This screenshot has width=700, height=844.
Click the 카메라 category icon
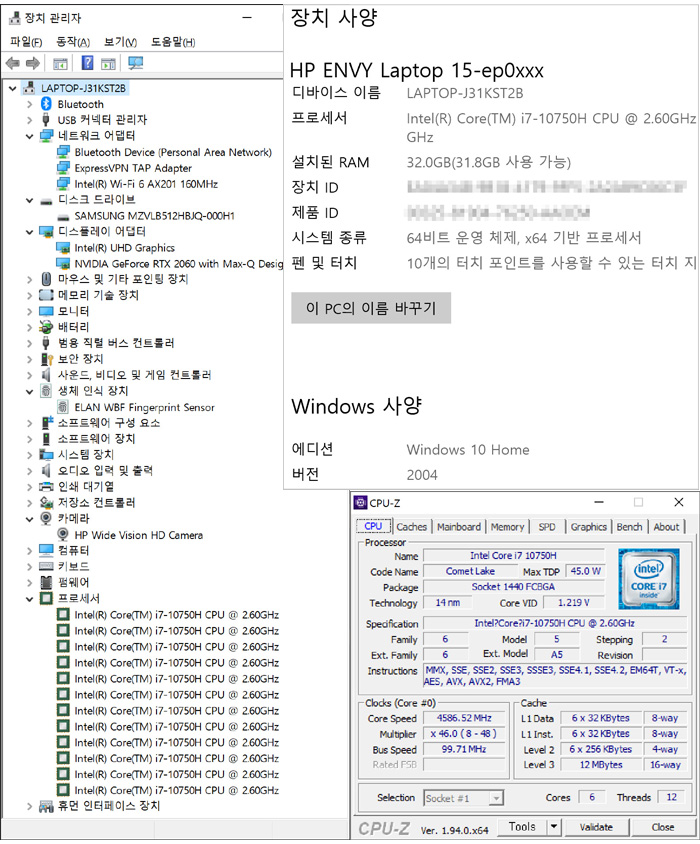46,518
